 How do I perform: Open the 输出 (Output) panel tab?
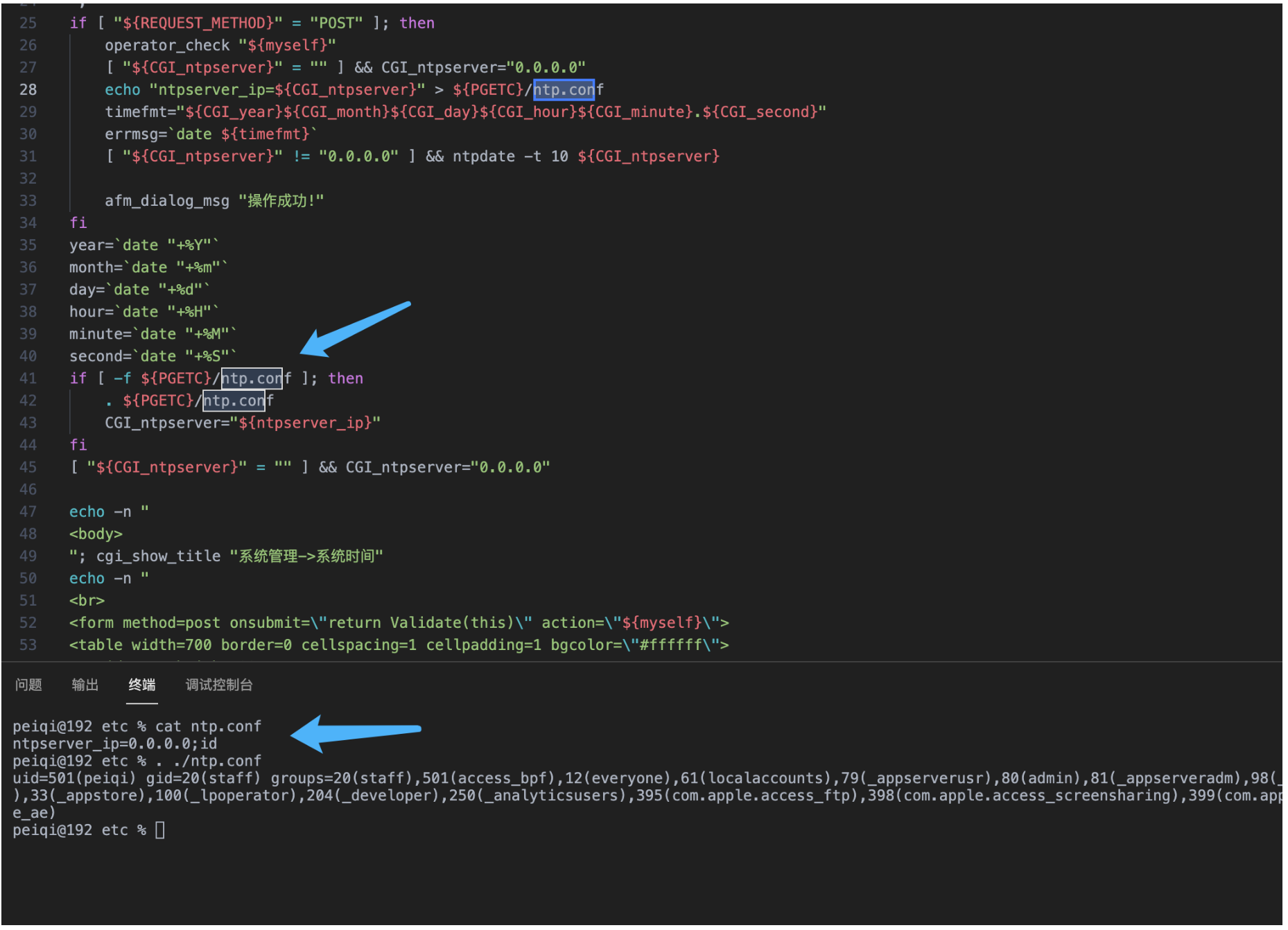coord(85,685)
